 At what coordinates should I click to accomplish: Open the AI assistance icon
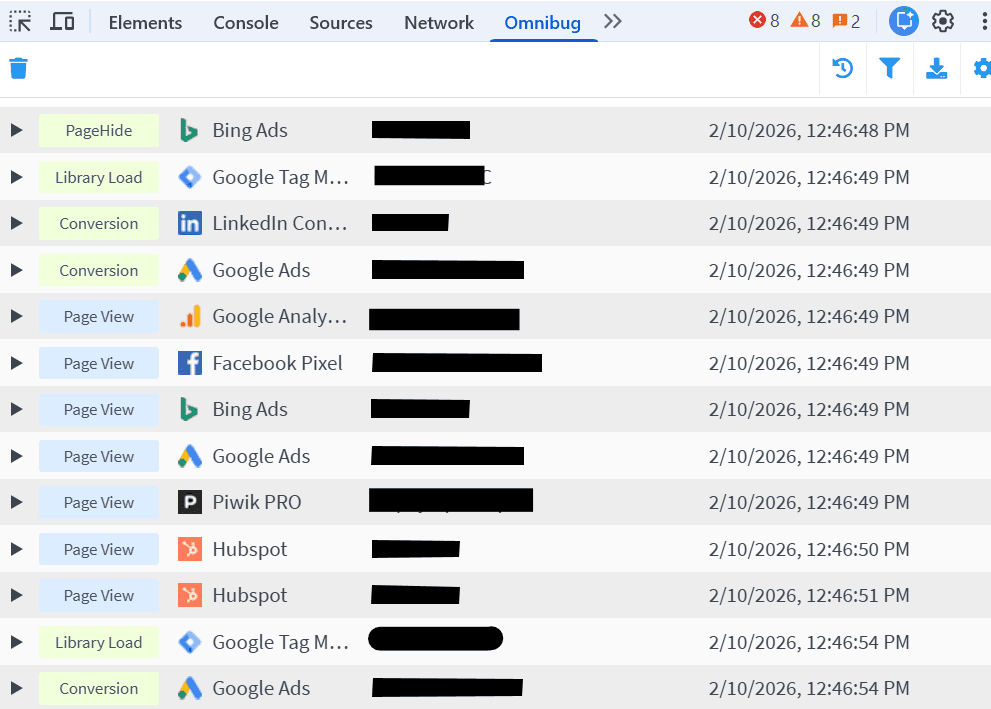(904, 21)
